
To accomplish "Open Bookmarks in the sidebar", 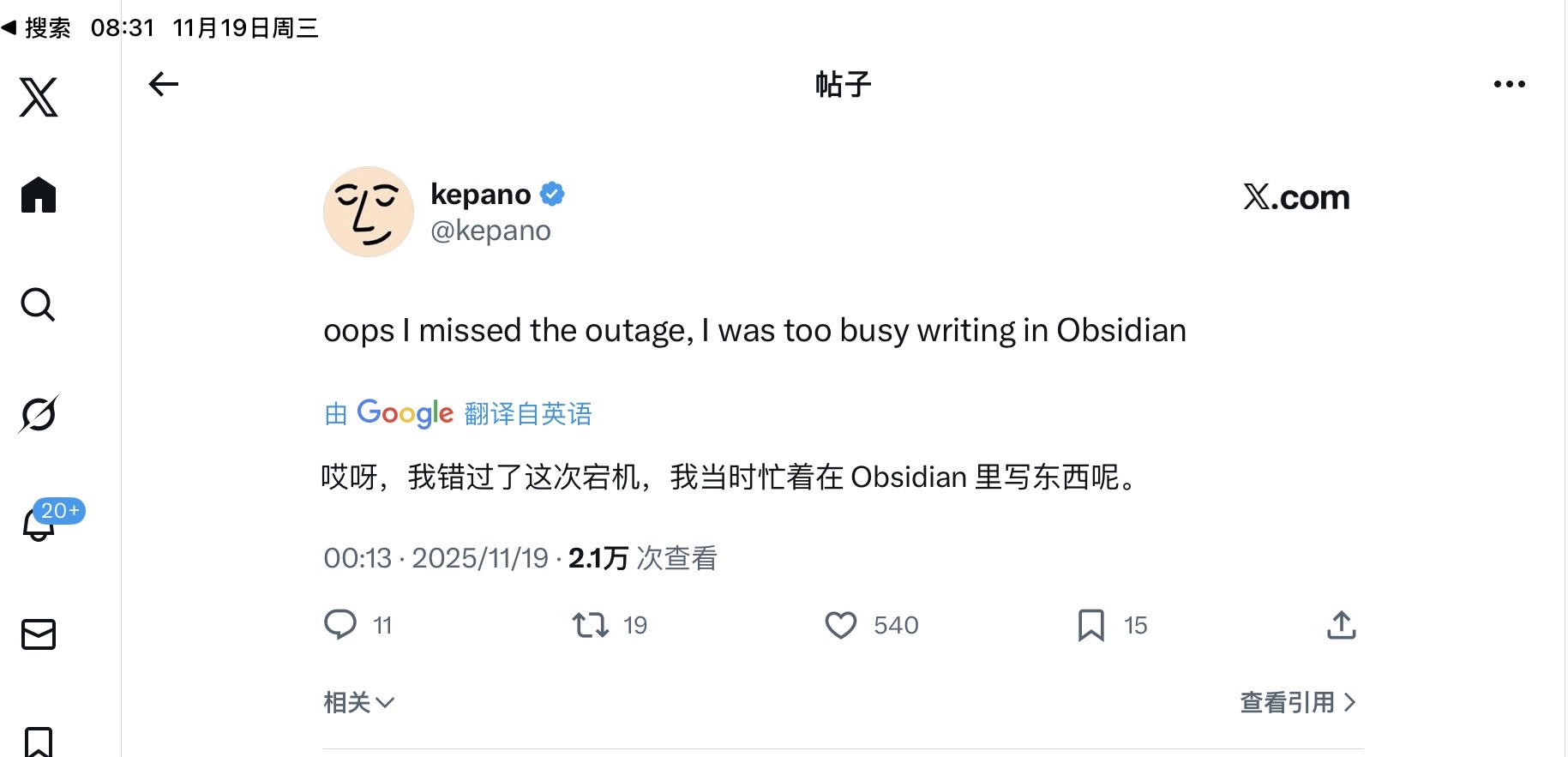I will click(x=39, y=742).
